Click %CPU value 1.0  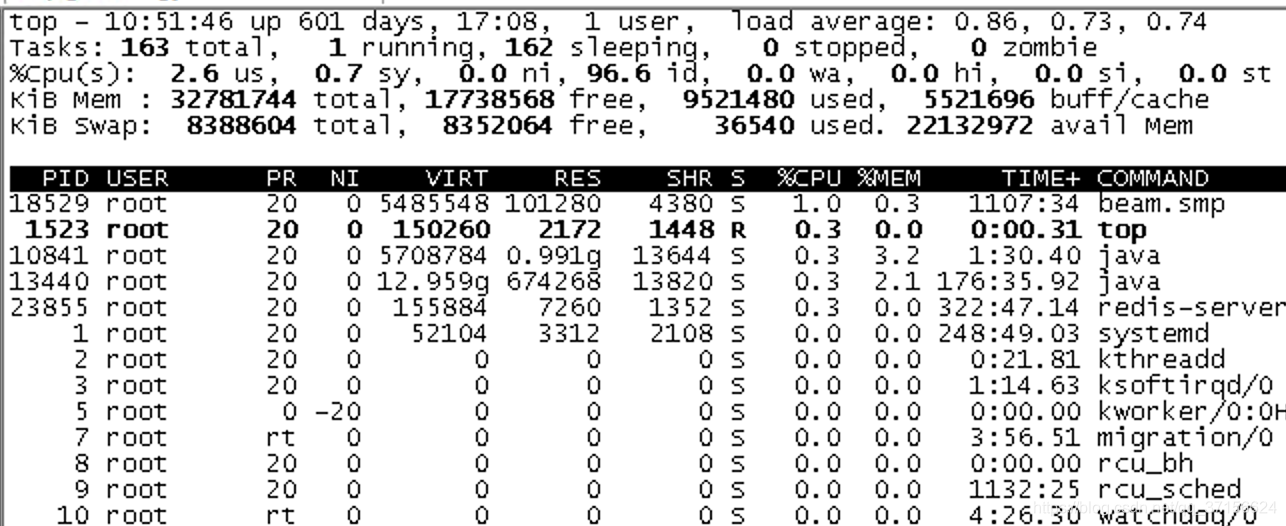pos(819,204)
